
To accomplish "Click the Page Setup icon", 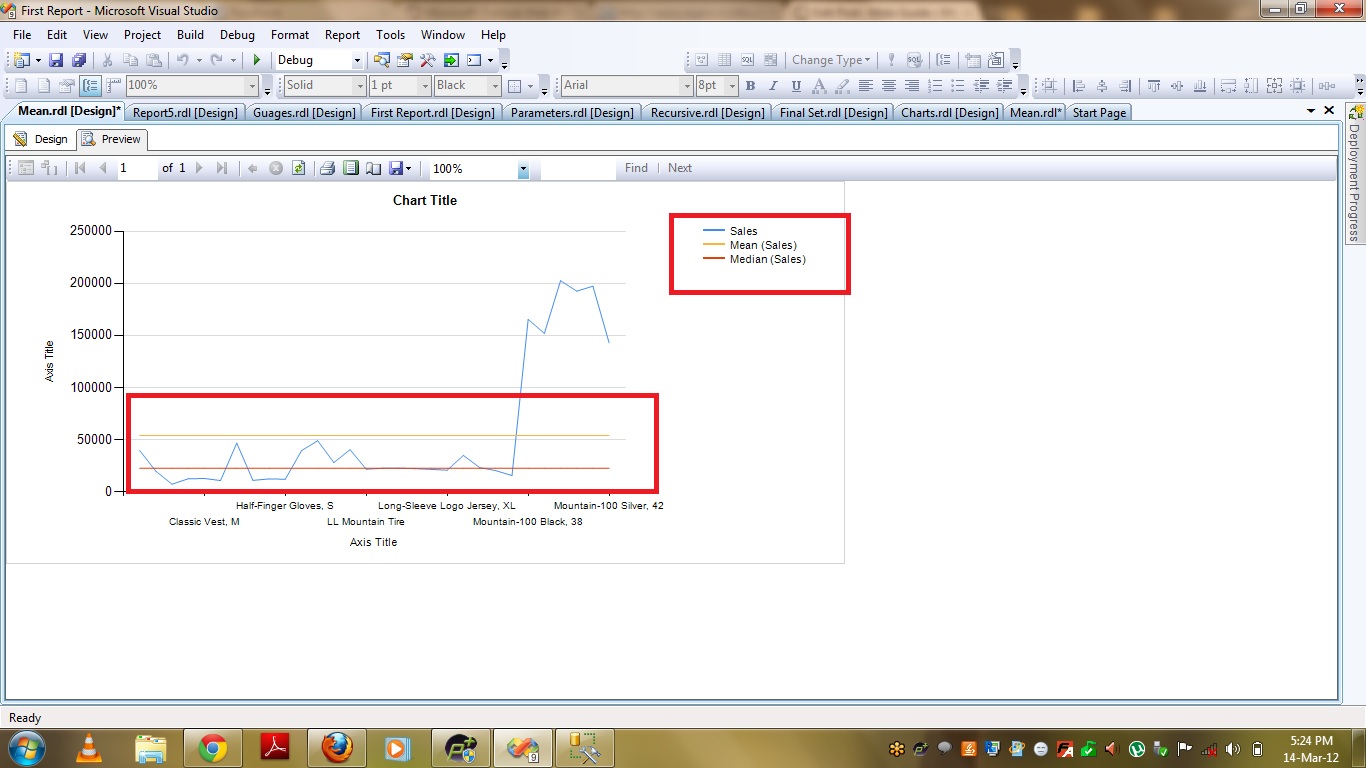I will pyautogui.click(x=373, y=168).
